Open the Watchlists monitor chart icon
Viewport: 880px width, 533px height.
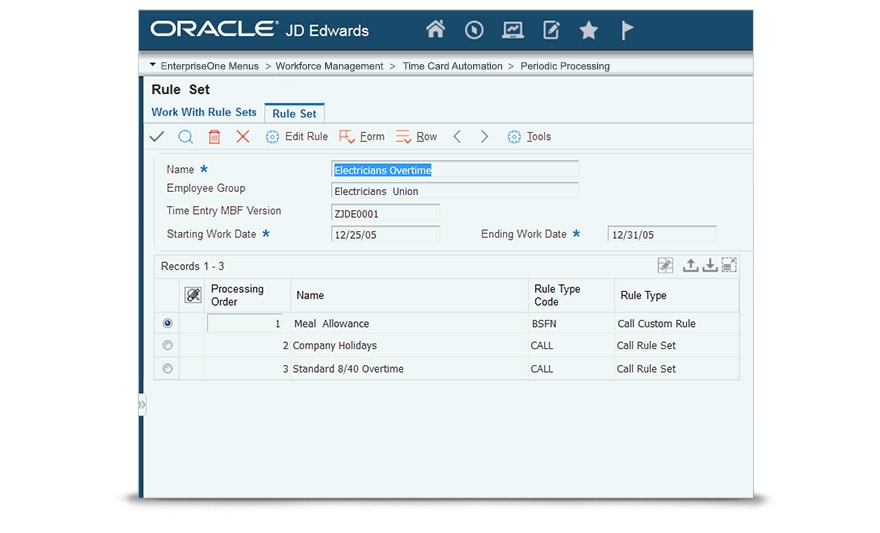pyautogui.click(x=512, y=30)
